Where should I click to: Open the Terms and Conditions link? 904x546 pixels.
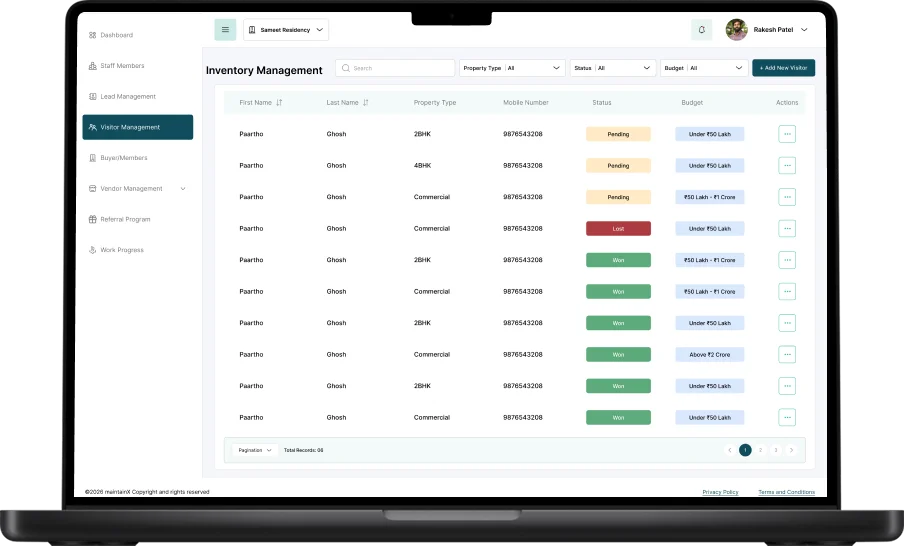pos(786,492)
